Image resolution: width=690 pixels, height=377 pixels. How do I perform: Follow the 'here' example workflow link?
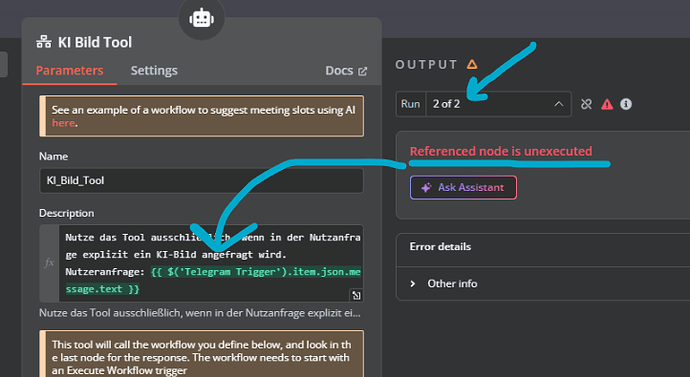63,123
